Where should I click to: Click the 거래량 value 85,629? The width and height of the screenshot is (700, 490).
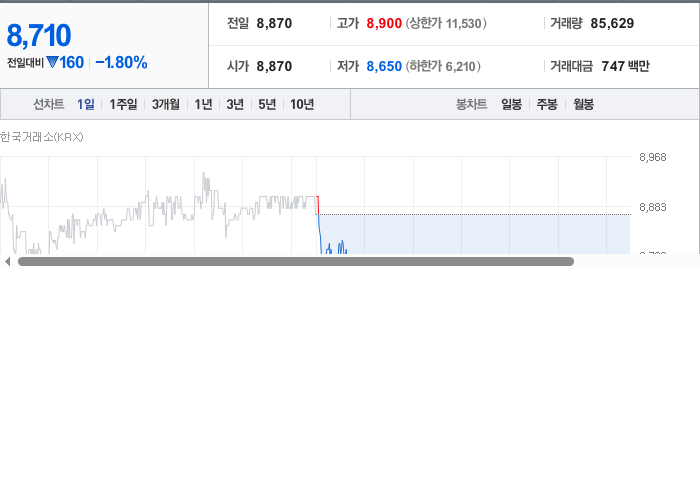pyautogui.click(x=612, y=23)
